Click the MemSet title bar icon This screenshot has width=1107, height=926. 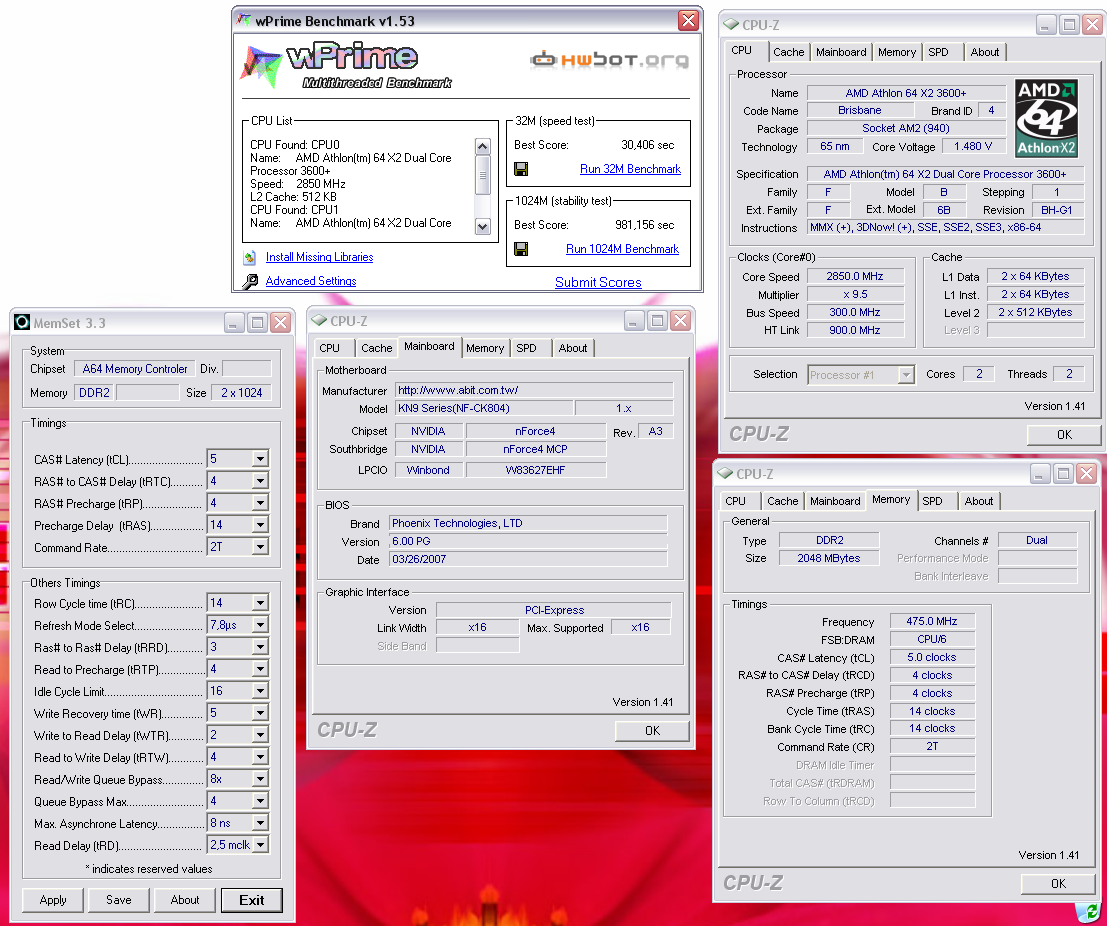point(22,323)
